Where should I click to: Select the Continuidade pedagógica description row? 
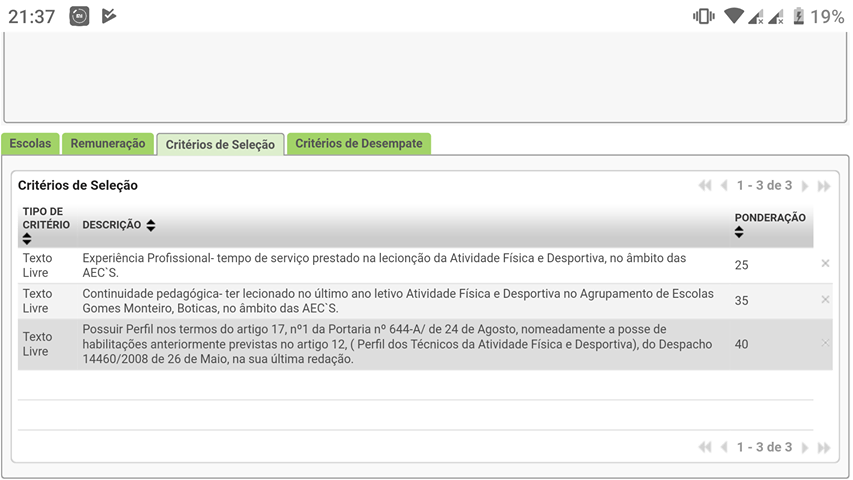click(398, 301)
